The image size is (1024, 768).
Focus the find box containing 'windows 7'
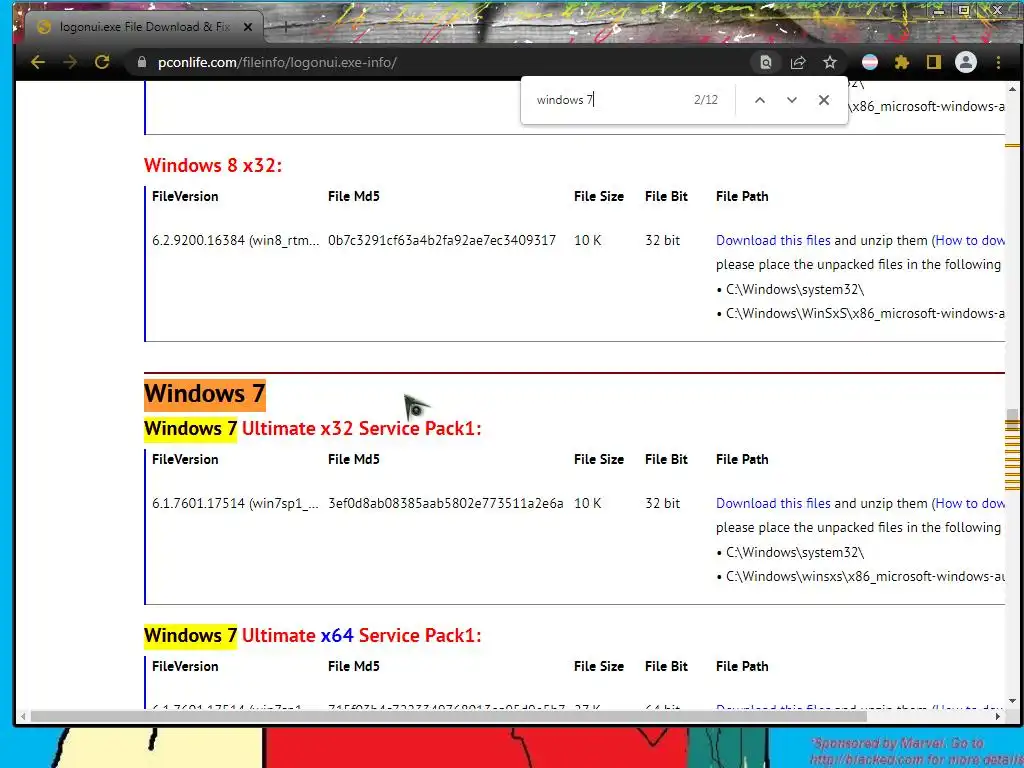point(607,100)
